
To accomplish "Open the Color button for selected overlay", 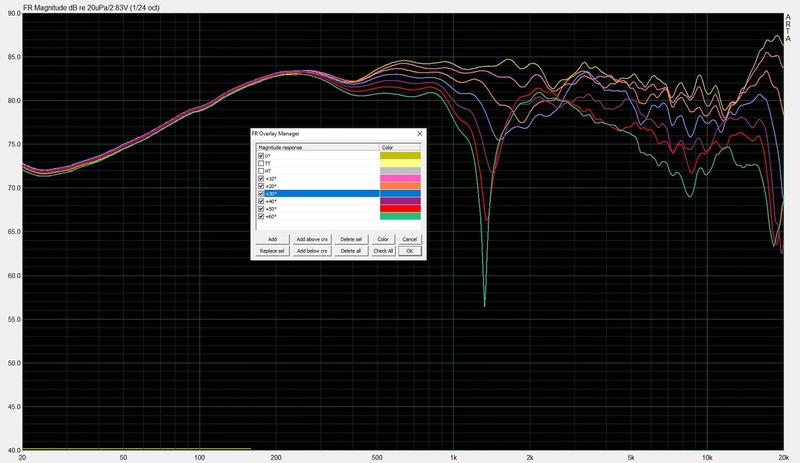I will pos(382,240).
